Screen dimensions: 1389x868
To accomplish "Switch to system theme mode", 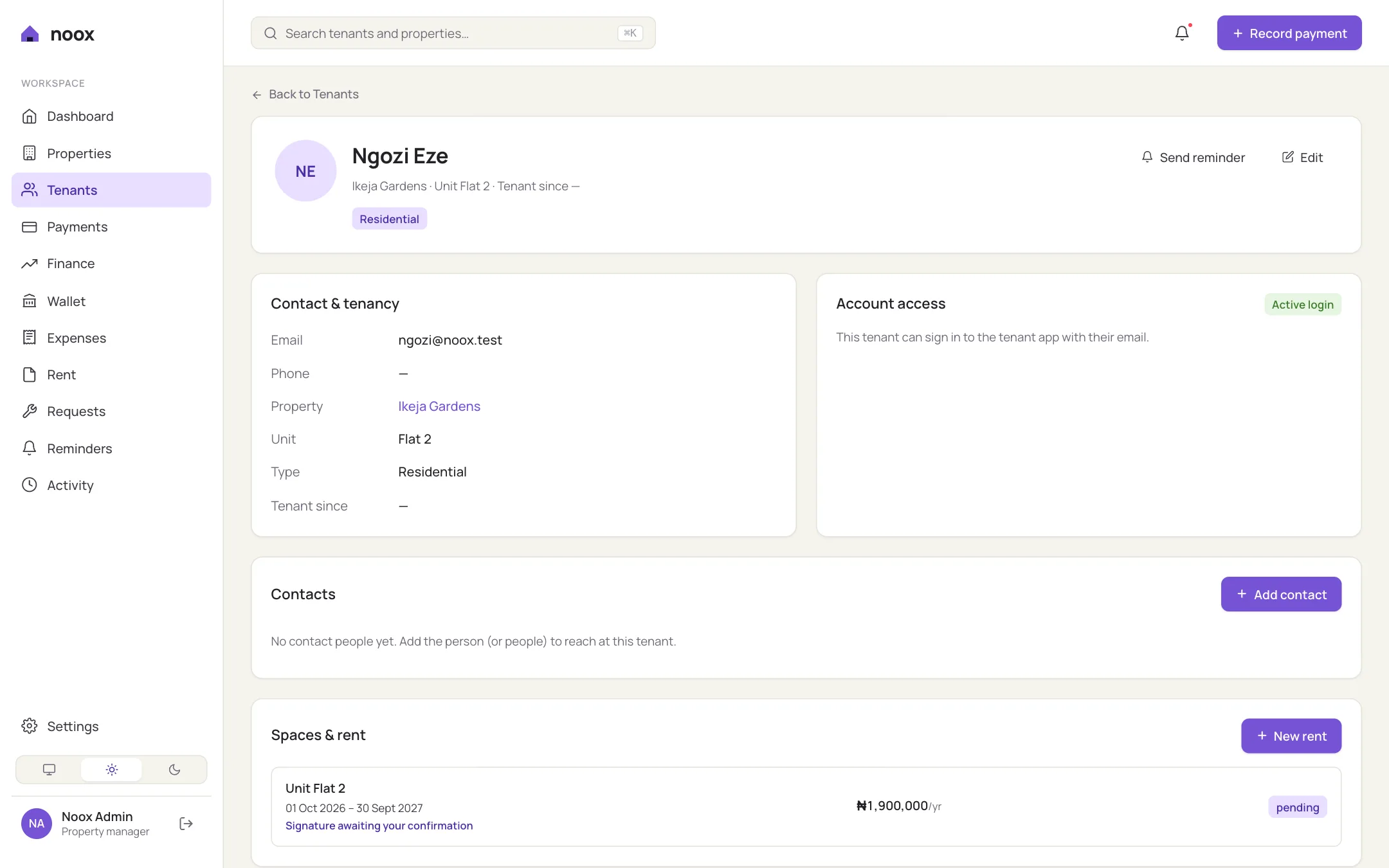I will pyautogui.click(x=50, y=770).
